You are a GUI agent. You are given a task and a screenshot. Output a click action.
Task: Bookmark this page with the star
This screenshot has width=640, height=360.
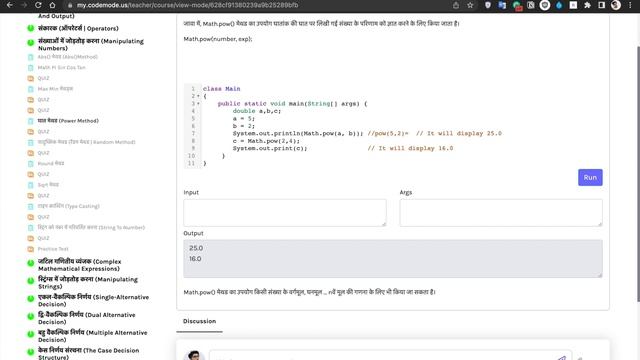click(x=470, y=5)
